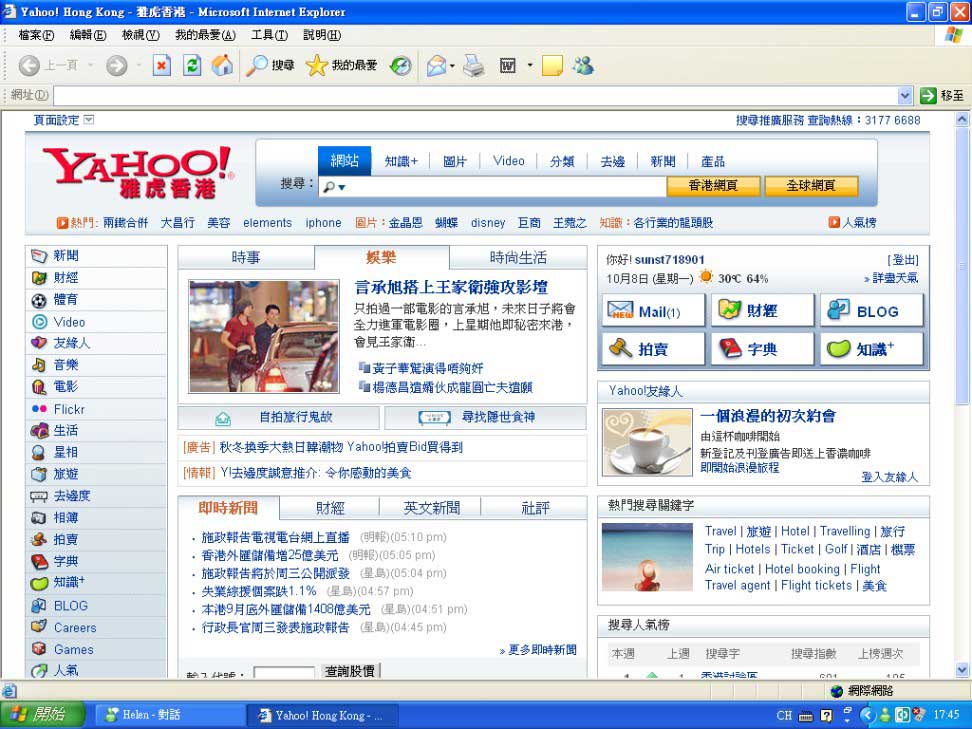Open 音樂 via the music note sidebar icon
Viewport: 972px width, 729px height.
coord(39,365)
